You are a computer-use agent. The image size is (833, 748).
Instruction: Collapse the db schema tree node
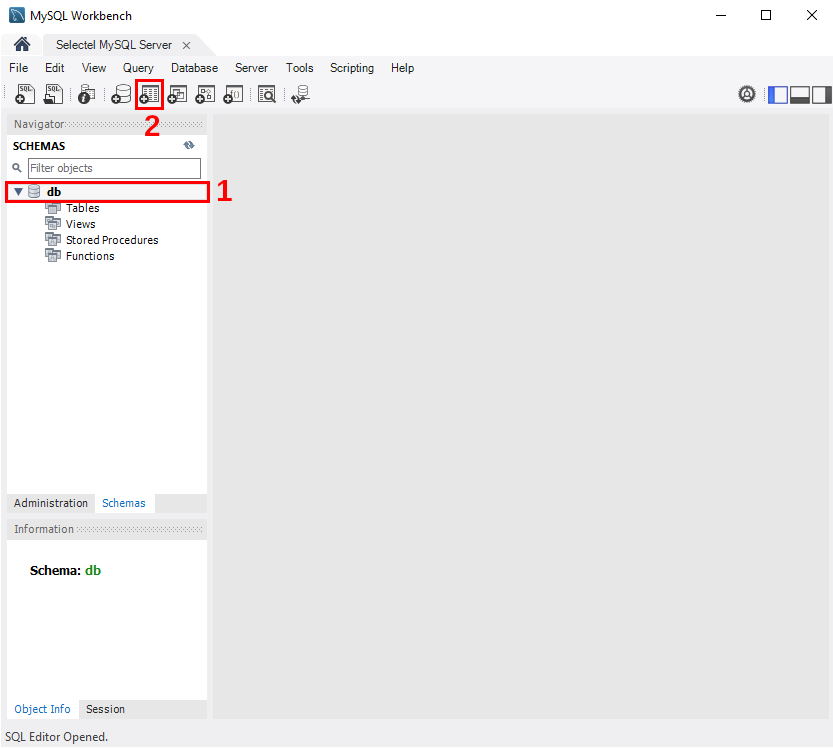point(19,191)
